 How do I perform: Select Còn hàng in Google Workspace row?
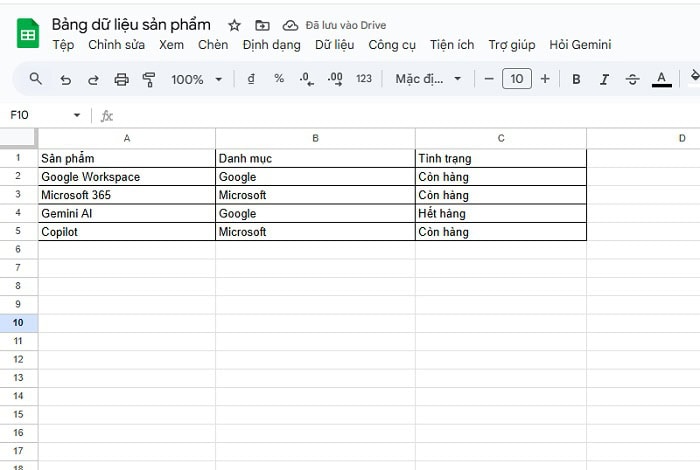[x=501, y=177]
